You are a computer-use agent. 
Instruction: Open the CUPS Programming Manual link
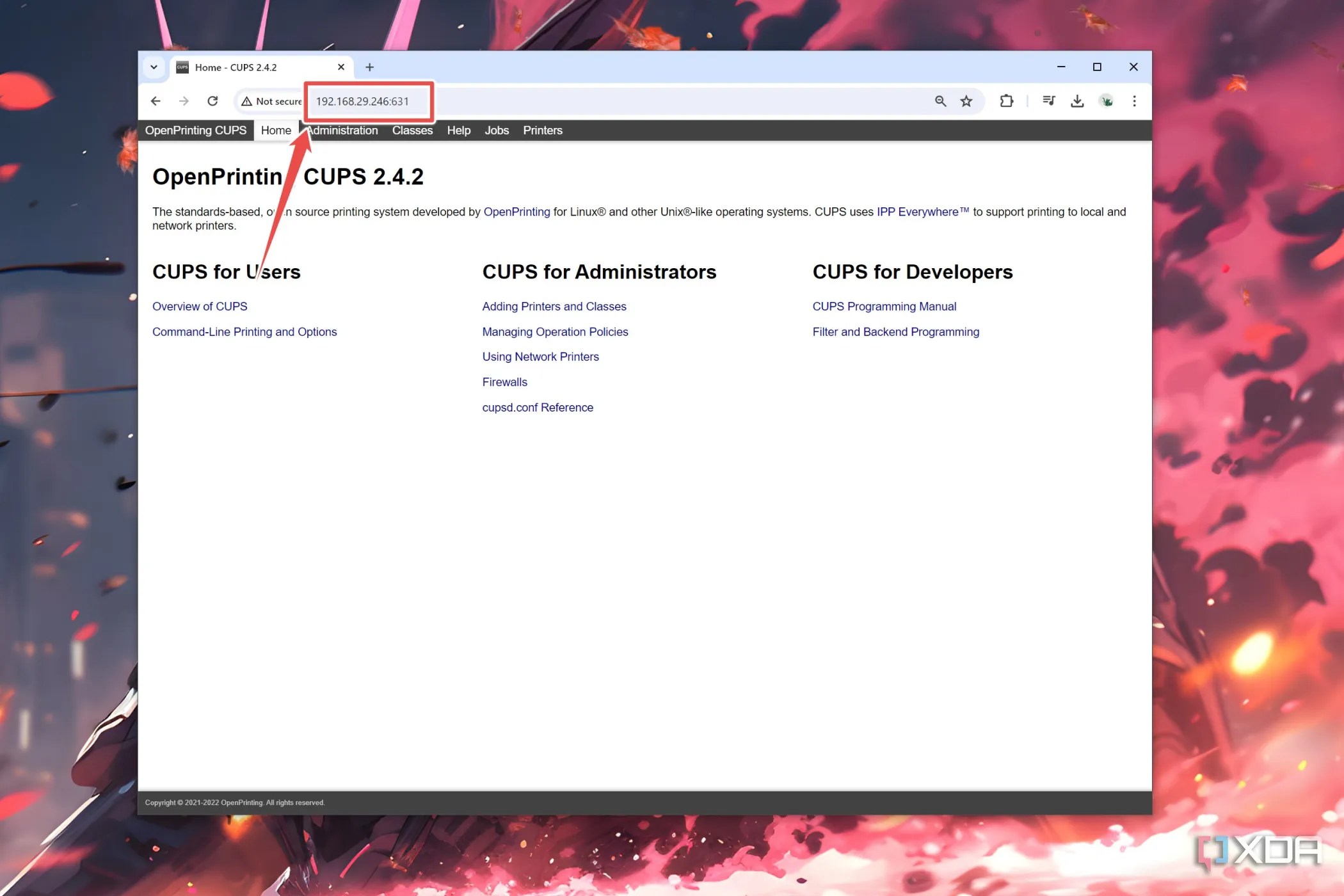[x=884, y=306]
